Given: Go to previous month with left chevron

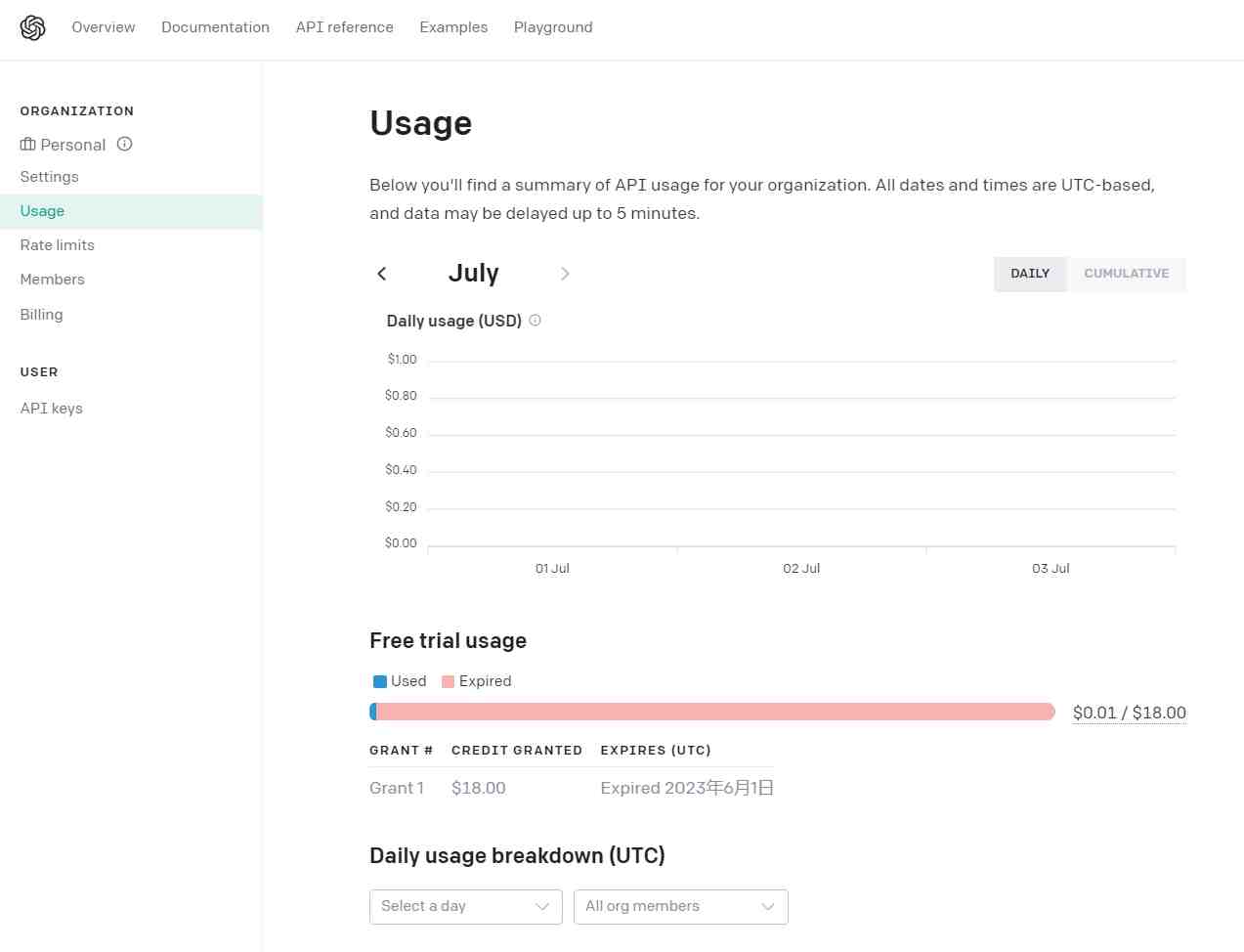Looking at the screenshot, I should (x=382, y=274).
